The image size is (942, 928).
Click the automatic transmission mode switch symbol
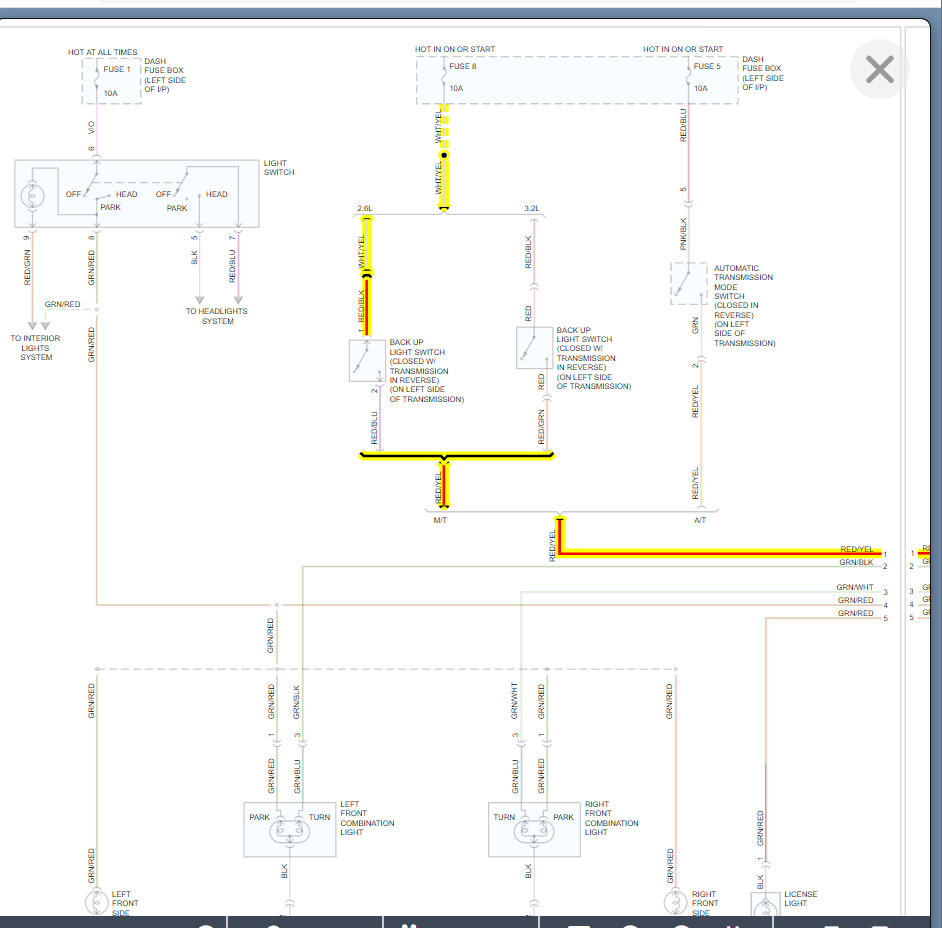688,284
